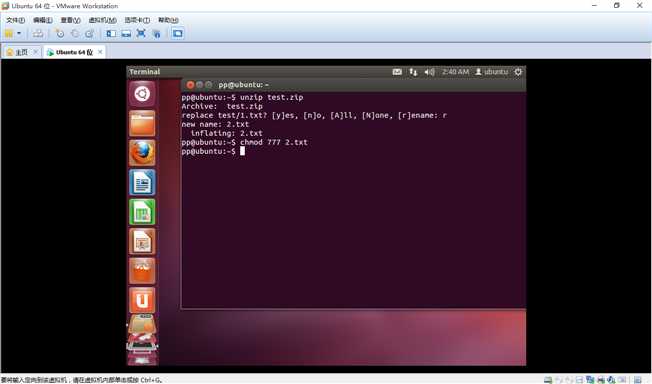Image resolution: width=652 pixels, height=384 pixels.
Task: Click the 2:40 AM clock
Action: pyautogui.click(x=455, y=72)
